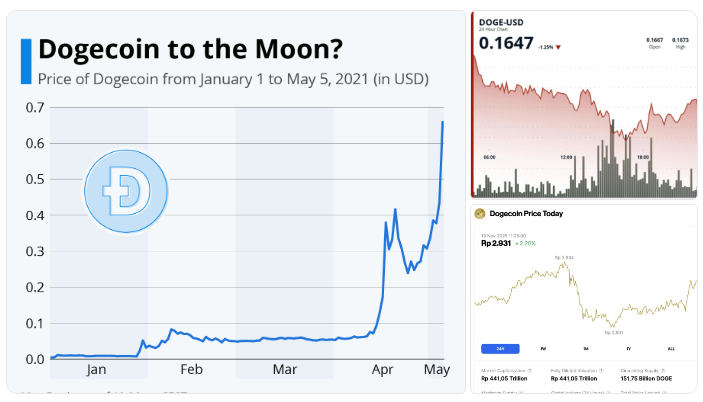Select the ALL time range tab
Image resolution: width=703 pixels, height=402 pixels.
pyautogui.click(x=671, y=348)
